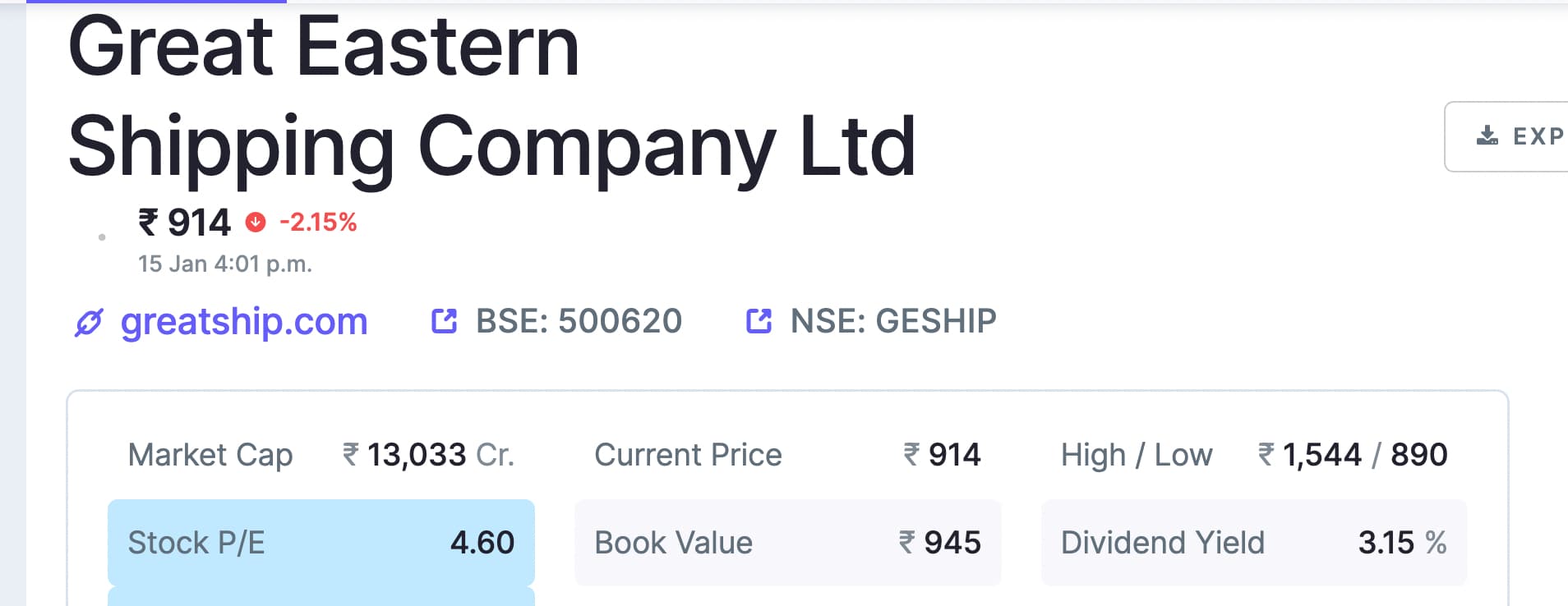The image size is (1568, 606).
Task: Click the Great Eastern Shipping Company heading
Action: click(x=491, y=96)
